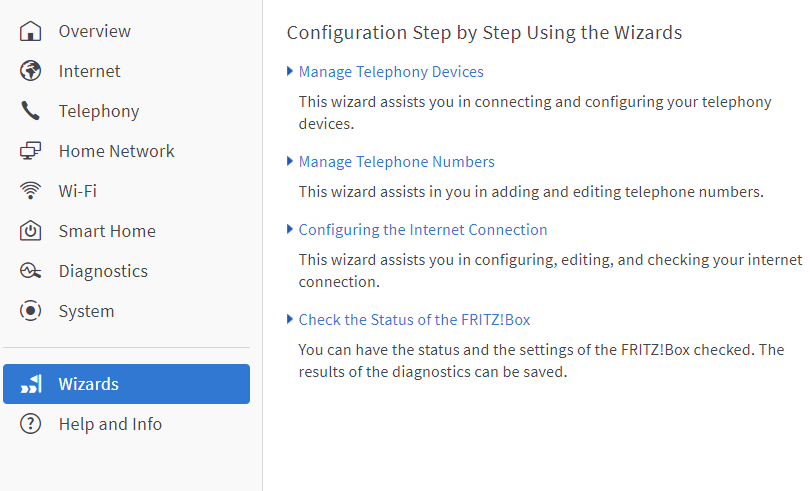This screenshot has width=810, height=491.
Task: Click the Help question mark icon
Action: point(31,424)
